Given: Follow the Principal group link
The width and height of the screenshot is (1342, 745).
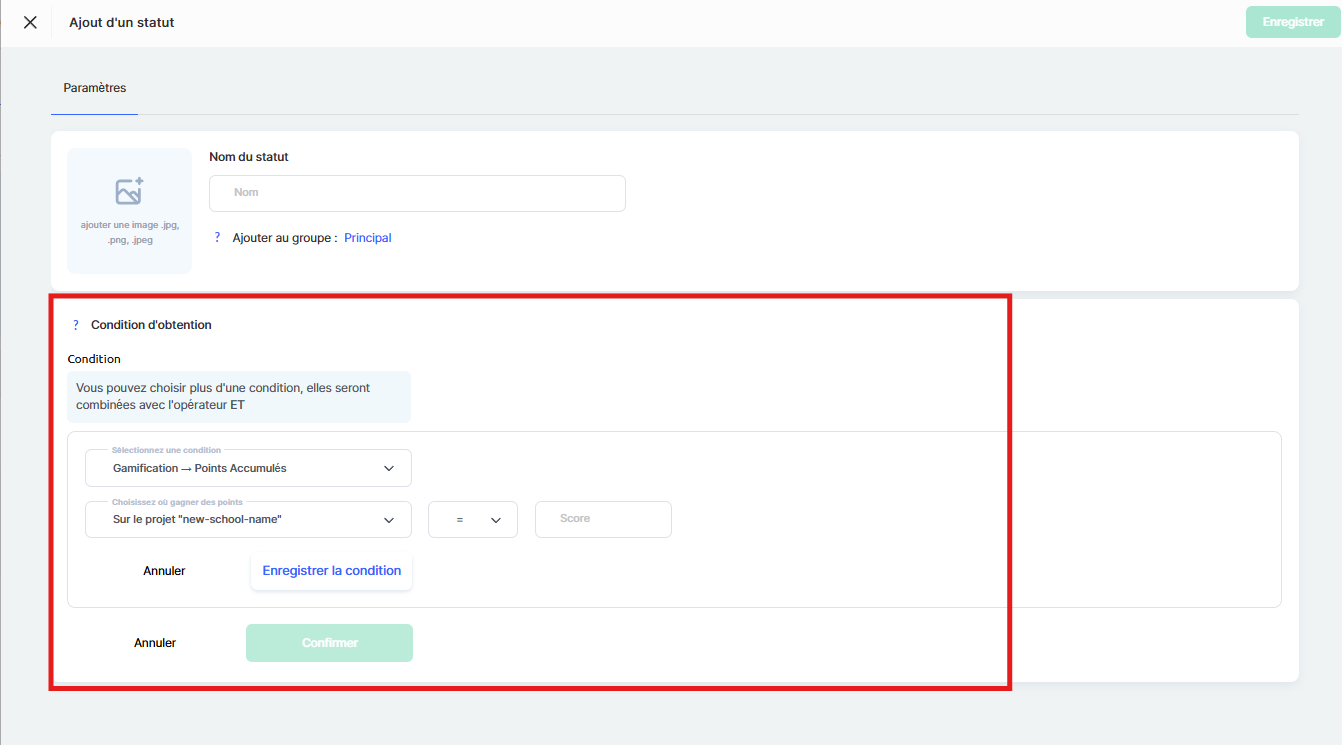Looking at the screenshot, I should point(367,238).
